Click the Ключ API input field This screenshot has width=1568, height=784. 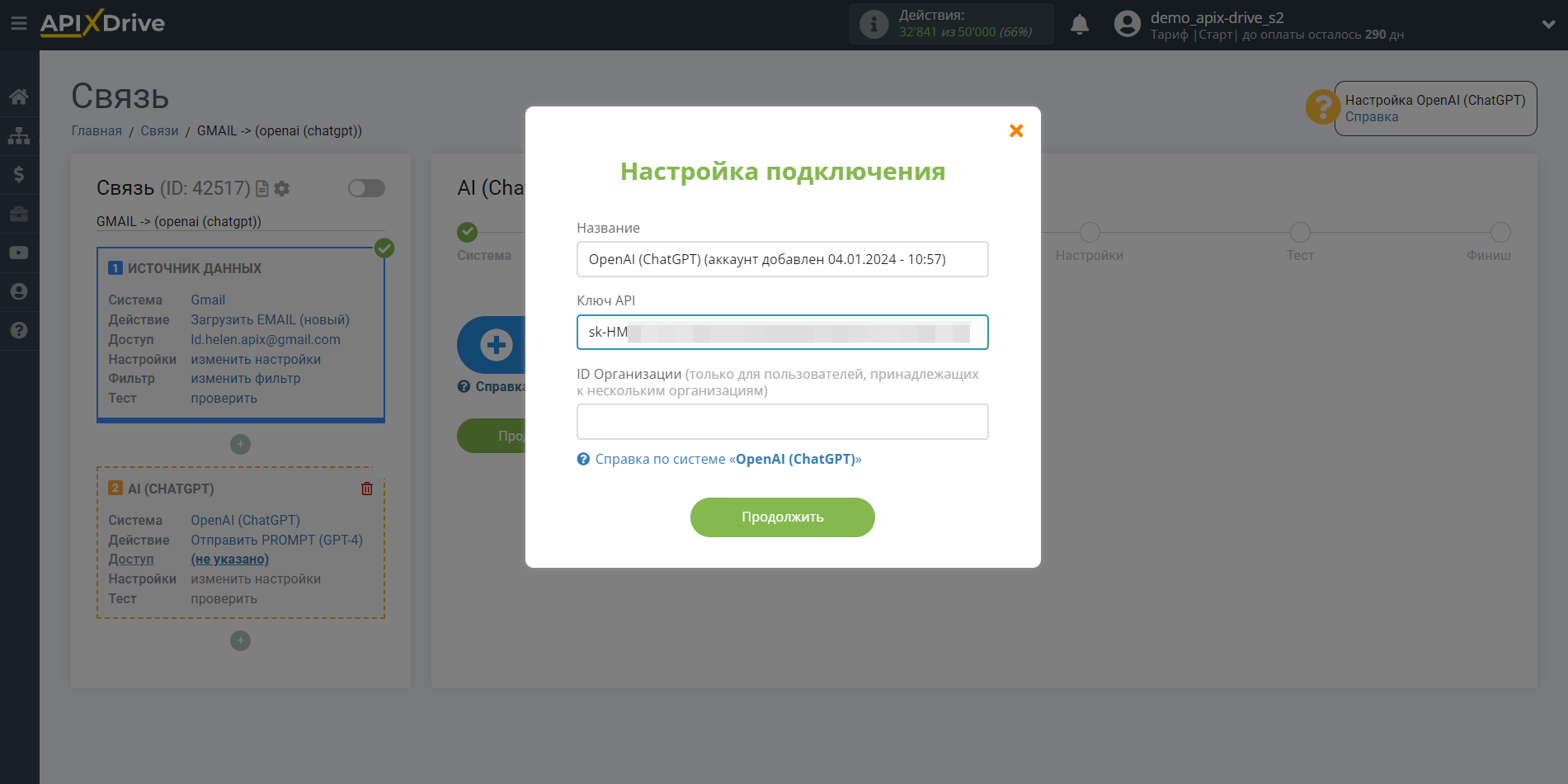pos(782,332)
